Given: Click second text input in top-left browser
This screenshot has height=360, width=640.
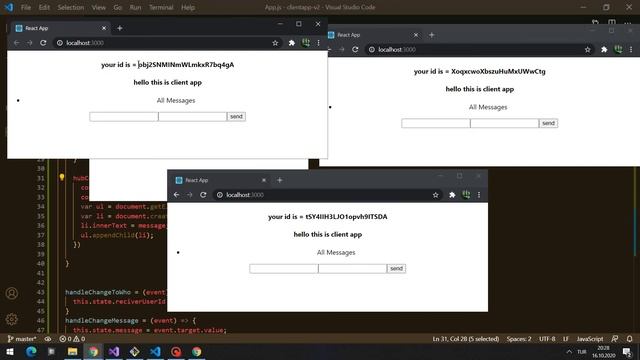Looking at the screenshot, I should (x=192, y=117).
